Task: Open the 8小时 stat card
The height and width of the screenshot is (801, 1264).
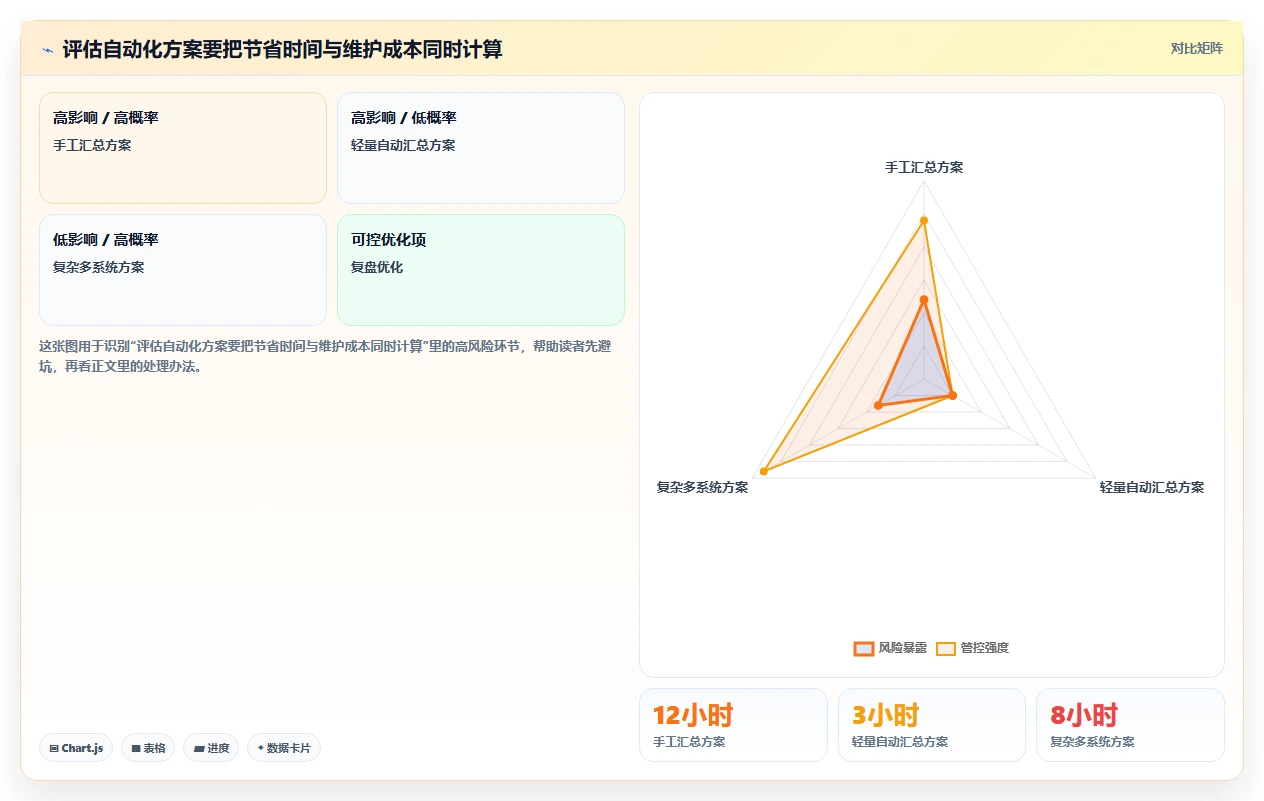Action: pyautogui.click(x=1130, y=725)
